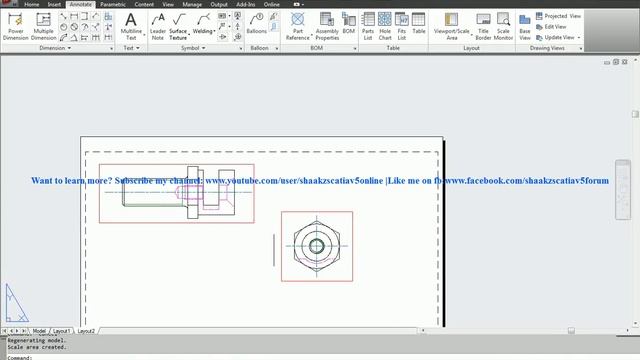
Task: Click the command line input field
Action: (x=322, y=358)
